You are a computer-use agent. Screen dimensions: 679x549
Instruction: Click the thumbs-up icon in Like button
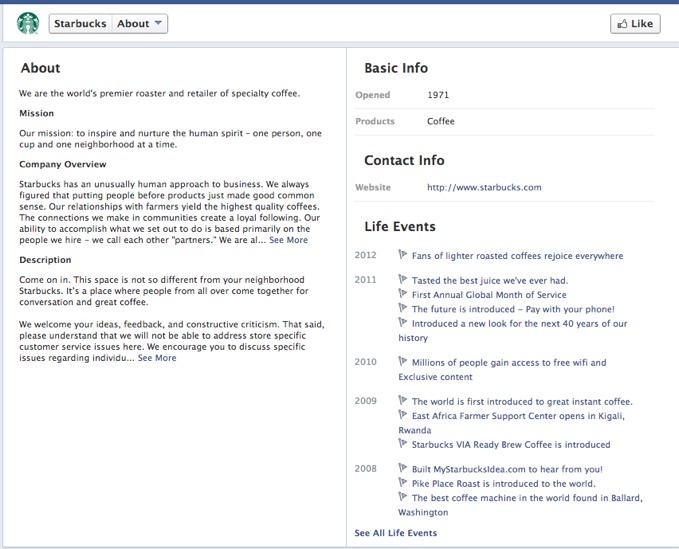point(622,24)
